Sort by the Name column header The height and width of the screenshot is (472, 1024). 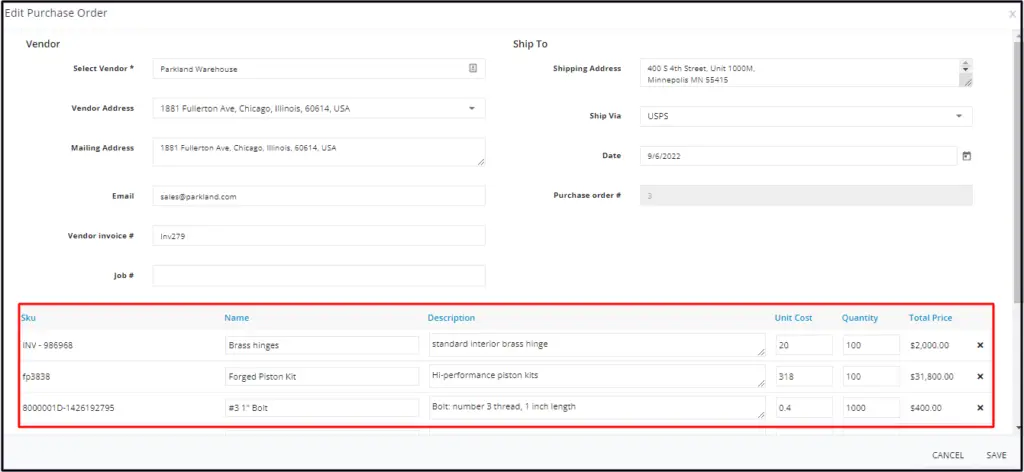pyautogui.click(x=236, y=318)
